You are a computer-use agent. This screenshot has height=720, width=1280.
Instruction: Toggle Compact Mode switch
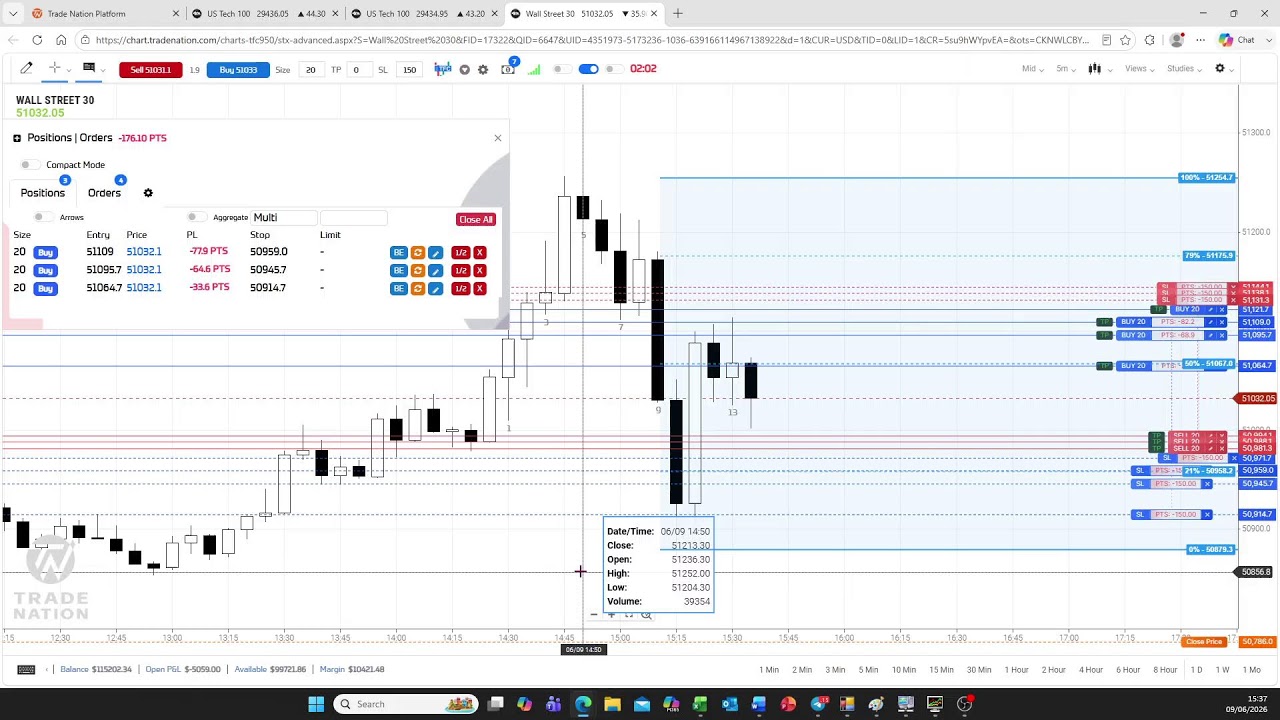30,165
